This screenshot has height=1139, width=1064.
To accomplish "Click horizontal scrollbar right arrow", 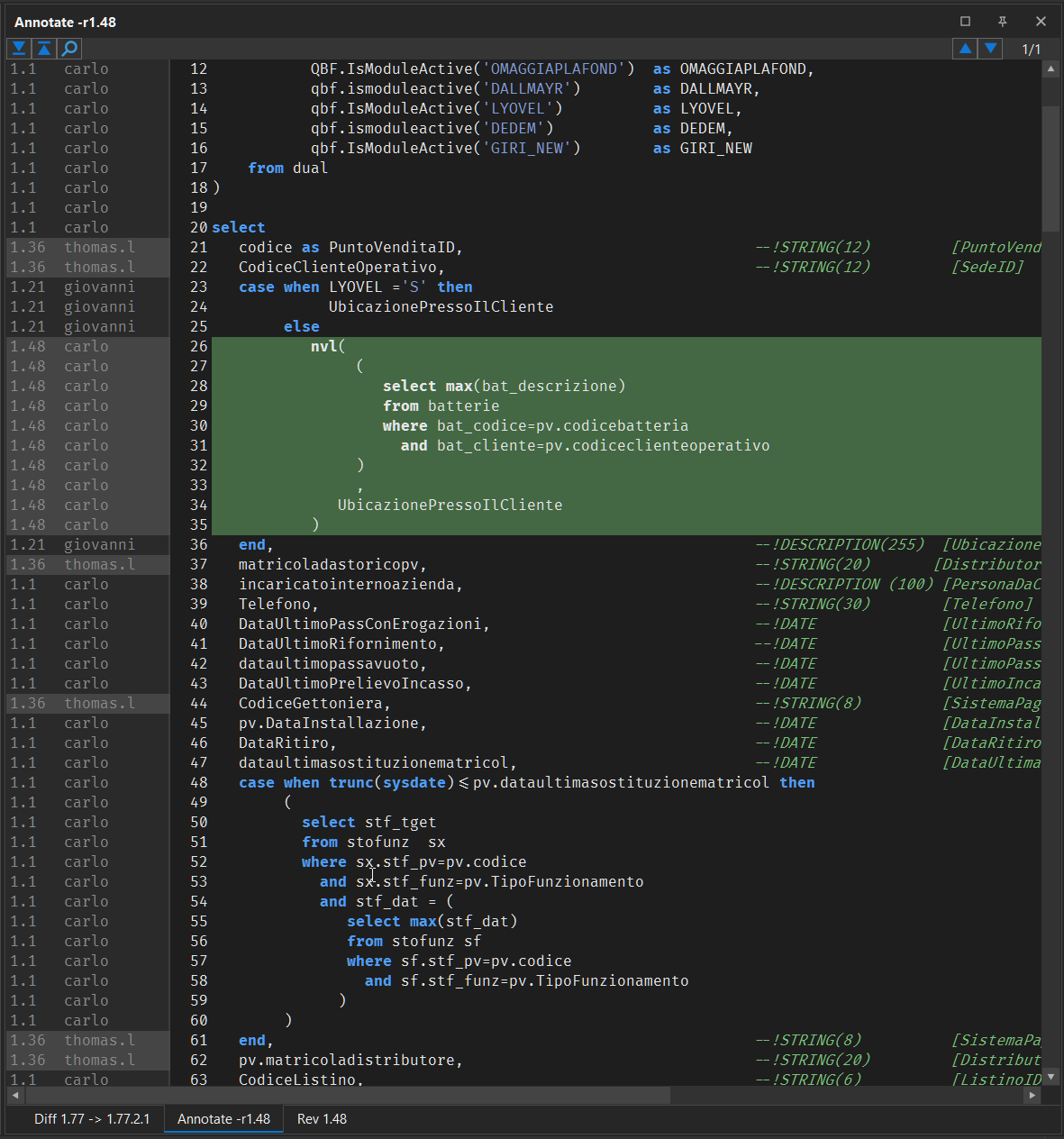I will point(1033,1095).
